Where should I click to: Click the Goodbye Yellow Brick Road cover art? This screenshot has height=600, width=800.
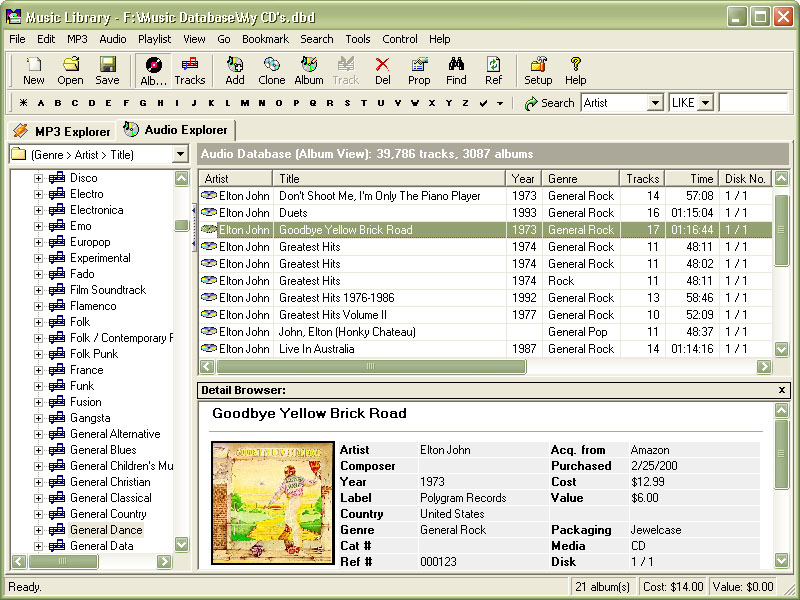click(273, 503)
